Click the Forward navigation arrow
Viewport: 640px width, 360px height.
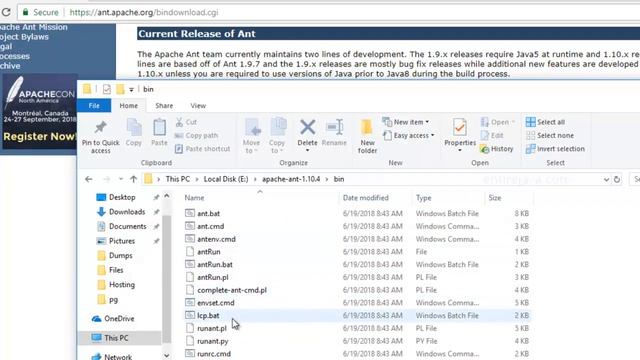107,179
